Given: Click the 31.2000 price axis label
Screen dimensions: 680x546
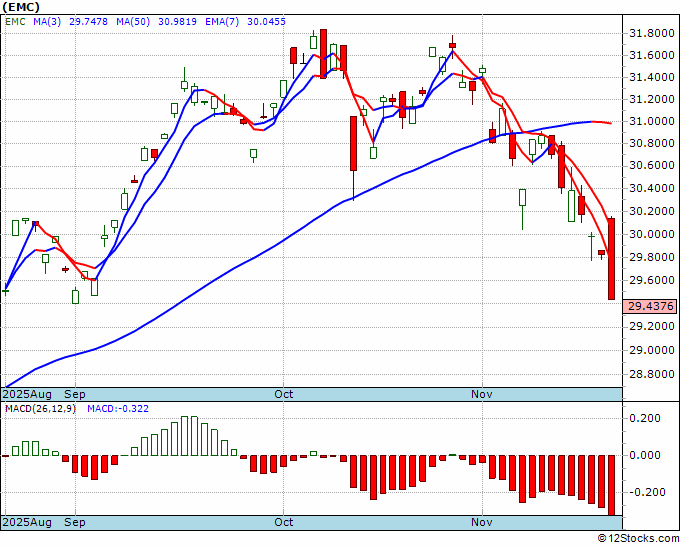Looking at the screenshot, I should click(651, 99).
